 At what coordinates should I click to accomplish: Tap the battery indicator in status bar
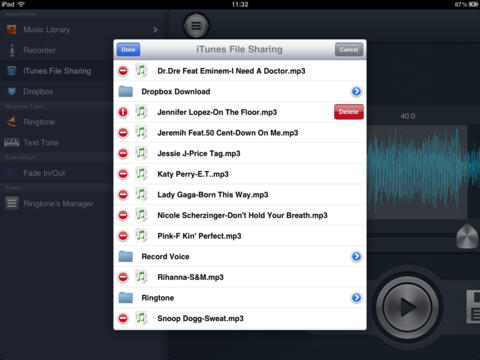click(473, 4)
